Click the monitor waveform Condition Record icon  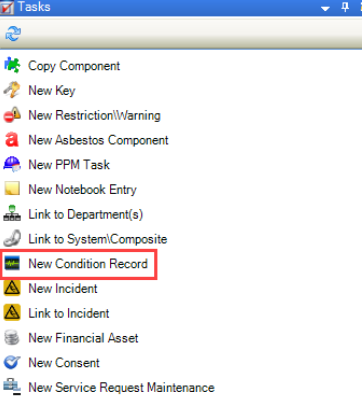pos(12,263)
